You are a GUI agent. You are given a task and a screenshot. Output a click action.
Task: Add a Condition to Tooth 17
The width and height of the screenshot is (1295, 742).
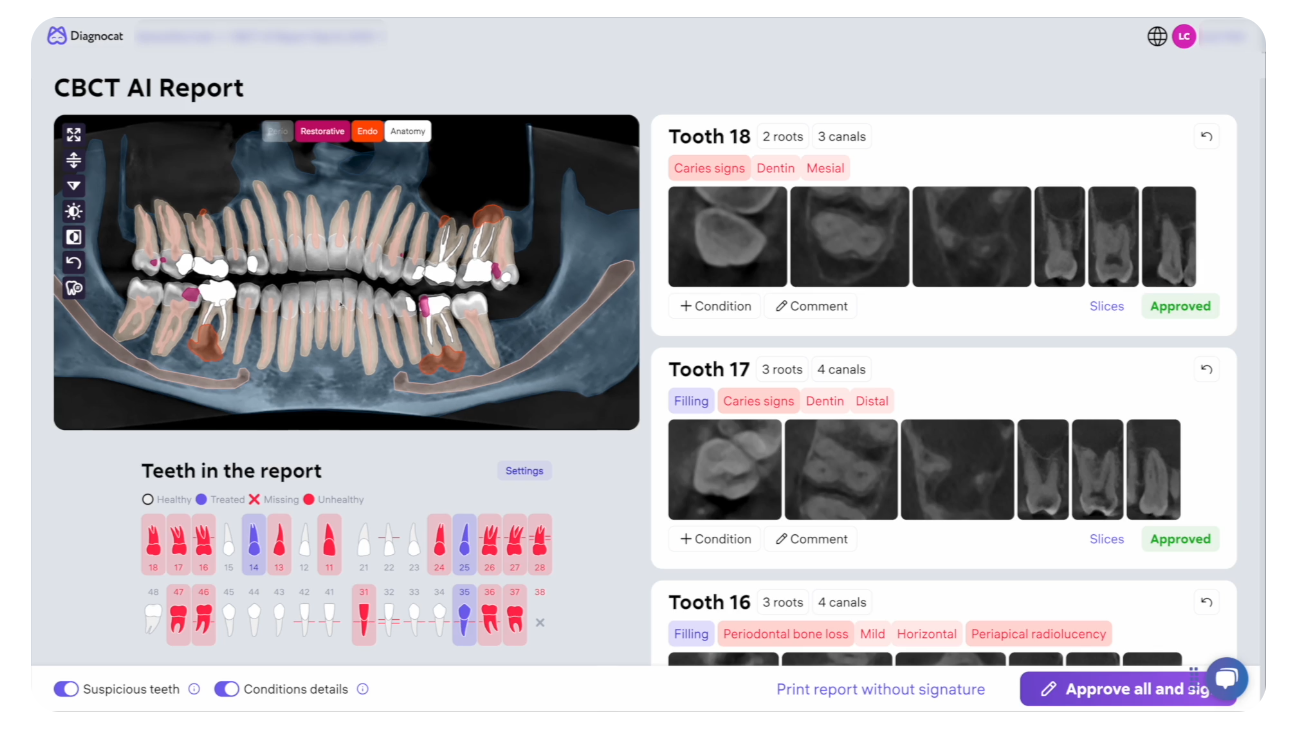[x=715, y=539]
